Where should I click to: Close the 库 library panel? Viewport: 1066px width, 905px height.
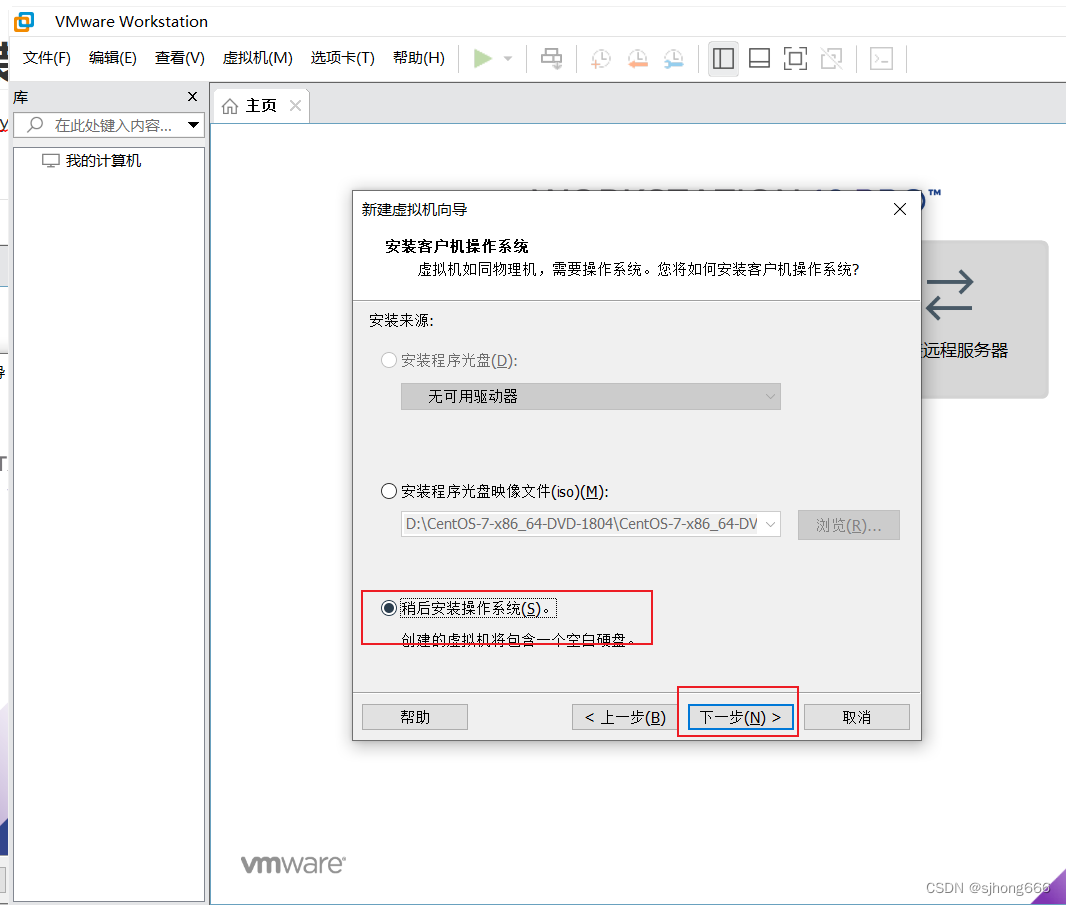pyautogui.click(x=192, y=97)
